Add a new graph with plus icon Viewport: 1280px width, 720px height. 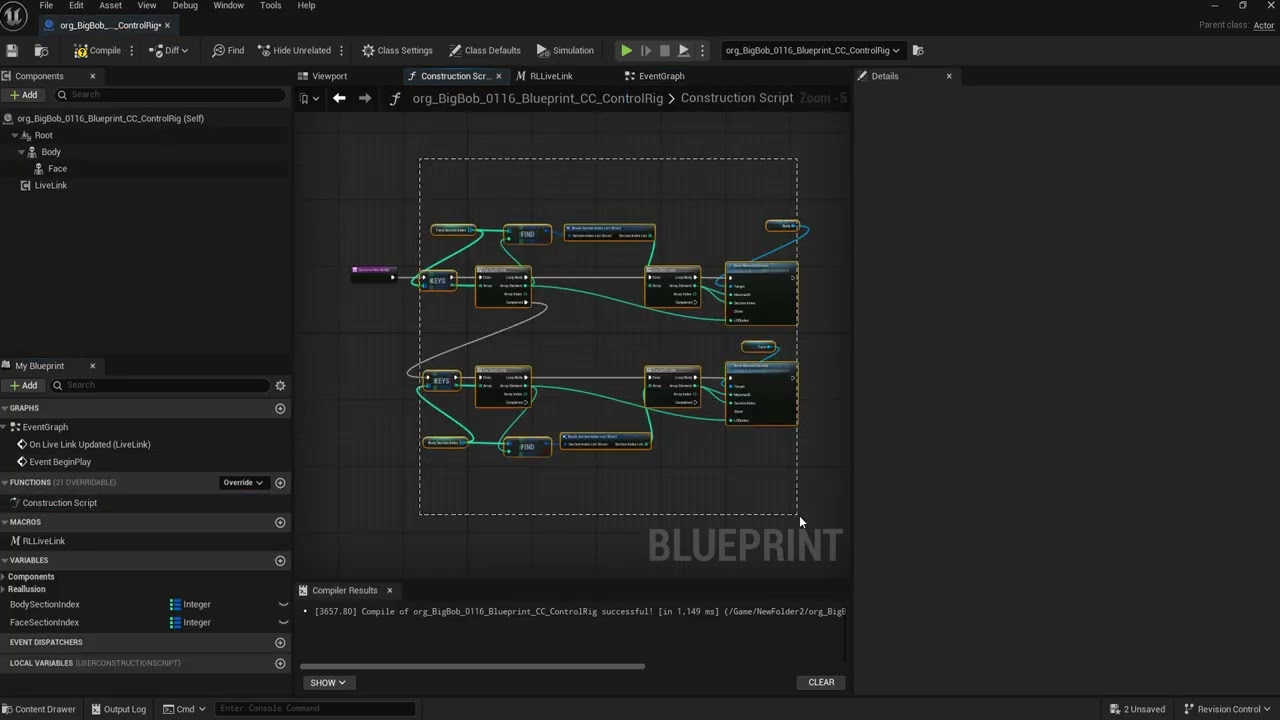pyautogui.click(x=280, y=408)
